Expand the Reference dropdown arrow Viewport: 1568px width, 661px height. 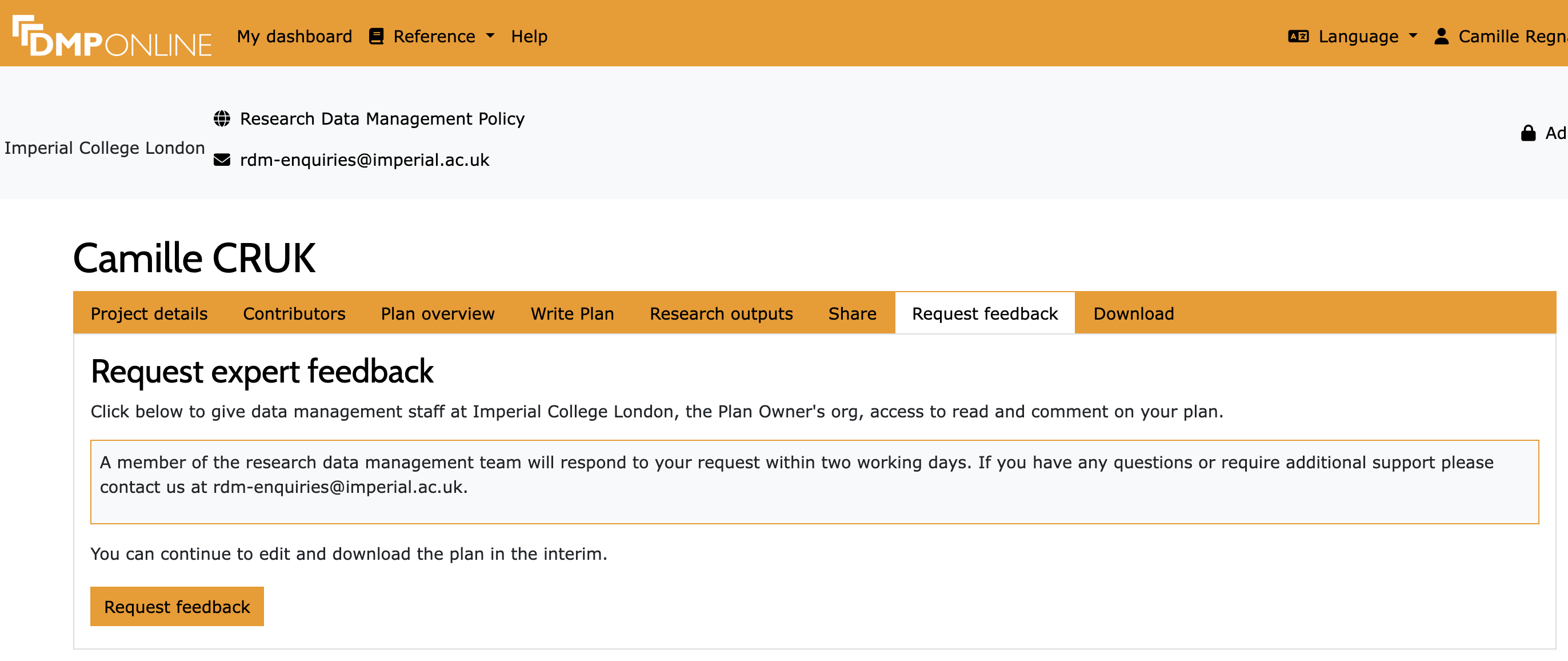(490, 36)
